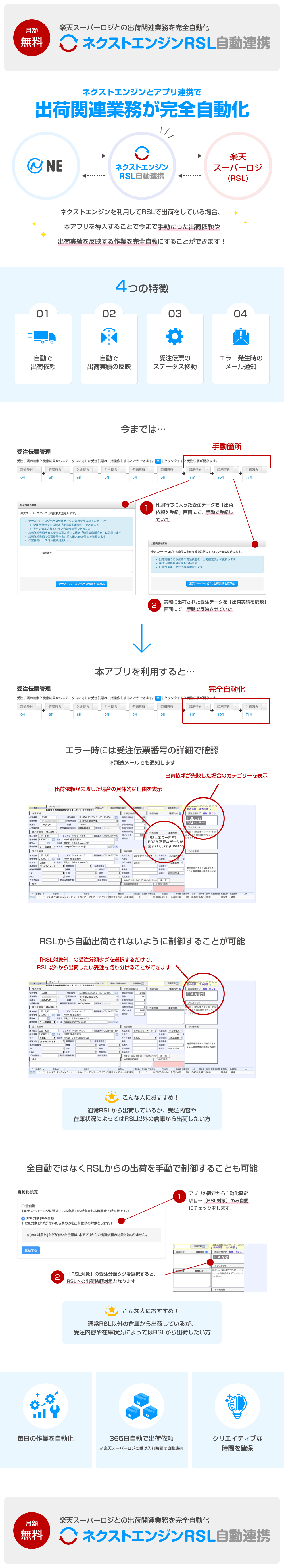Select the 全自動 radio button
Screen dimensions: 284x1568
click(23, 1205)
